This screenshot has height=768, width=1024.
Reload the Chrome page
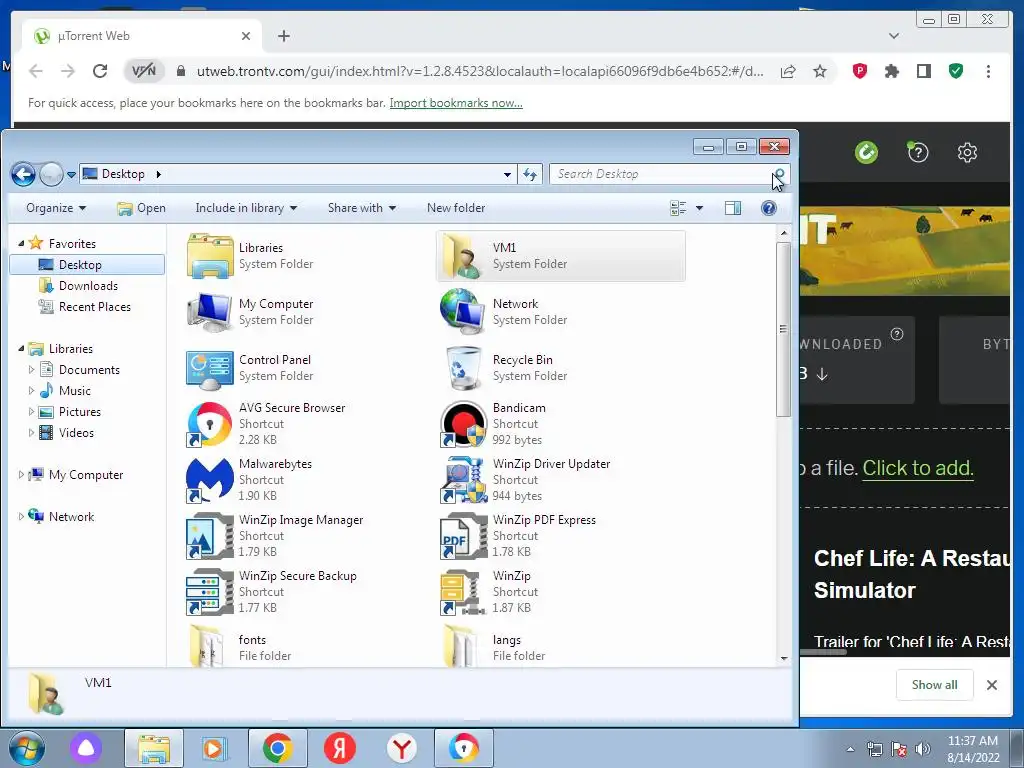click(99, 71)
